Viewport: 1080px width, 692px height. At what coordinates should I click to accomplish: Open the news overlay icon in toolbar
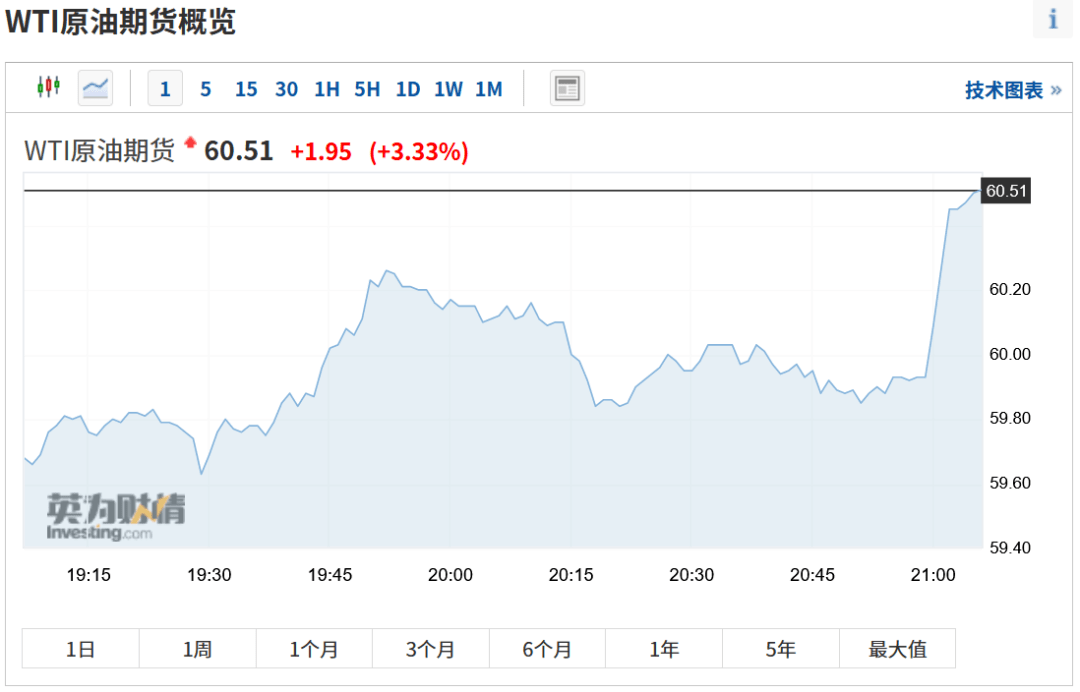[567, 88]
